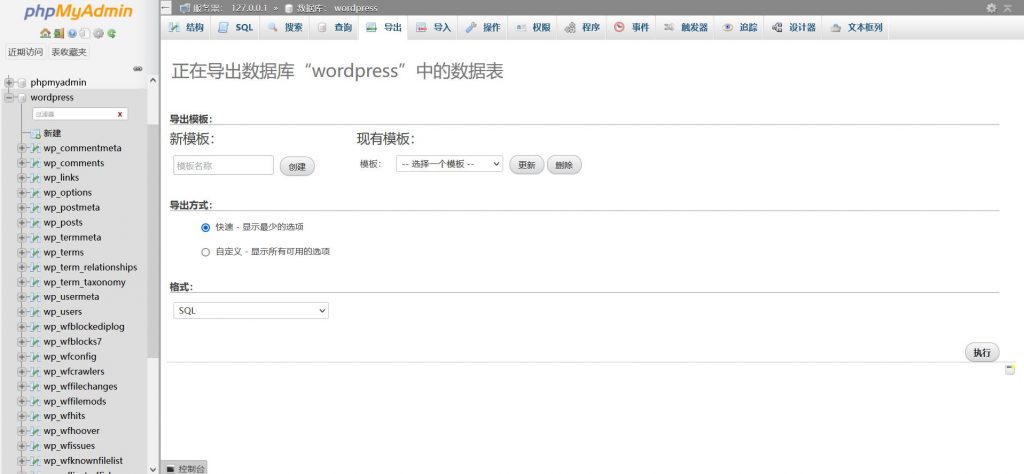
Task: Open the 权限 privileges tab
Action: click(533, 27)
